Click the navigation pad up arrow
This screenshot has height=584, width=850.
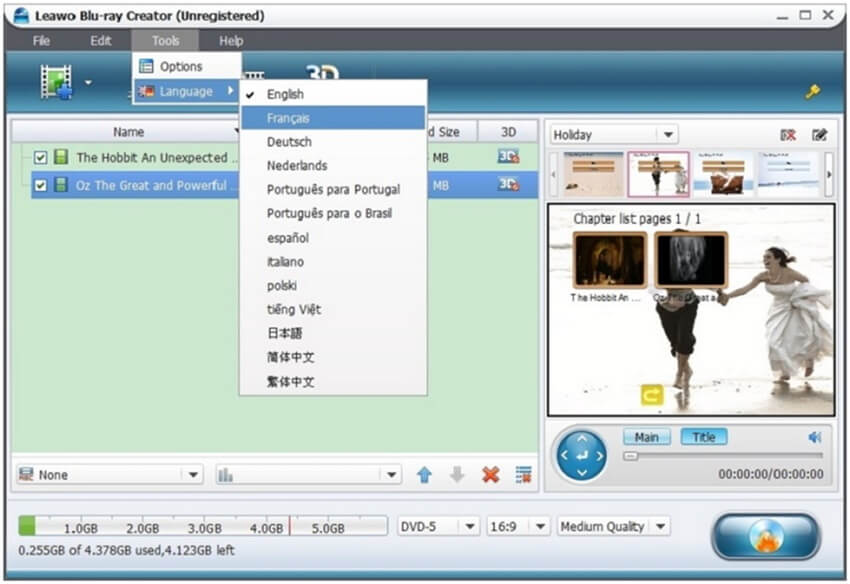[x=582, y=438]
